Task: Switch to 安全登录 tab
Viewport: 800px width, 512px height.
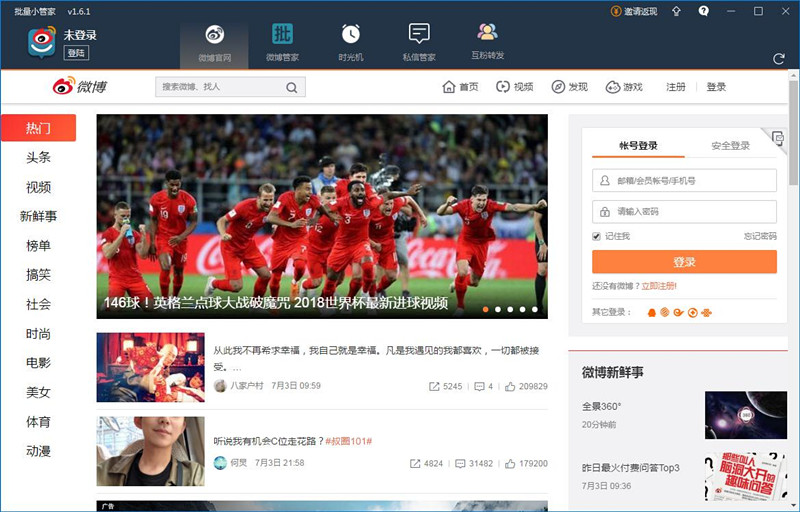Action: (731, 145)
